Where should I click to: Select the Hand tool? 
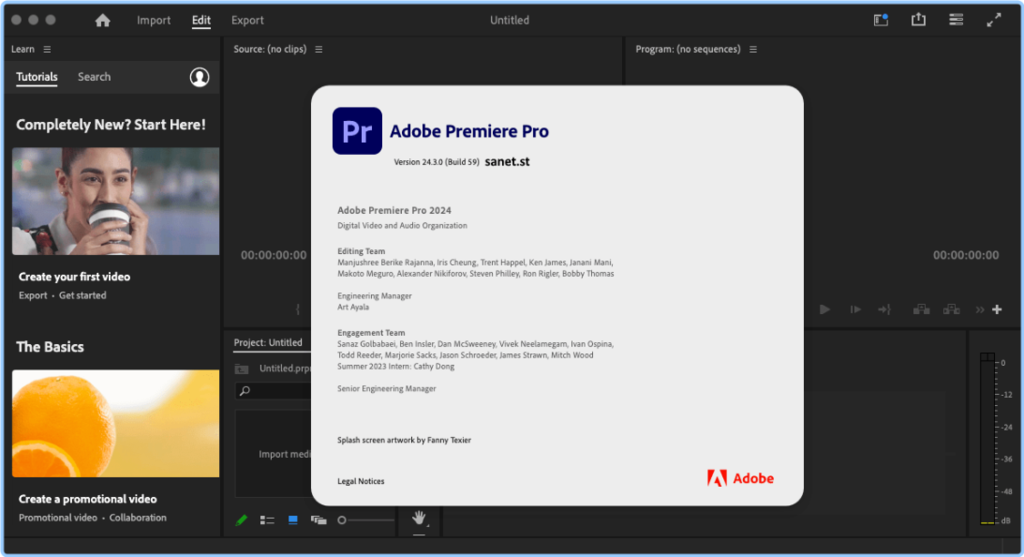pos(419,518)
